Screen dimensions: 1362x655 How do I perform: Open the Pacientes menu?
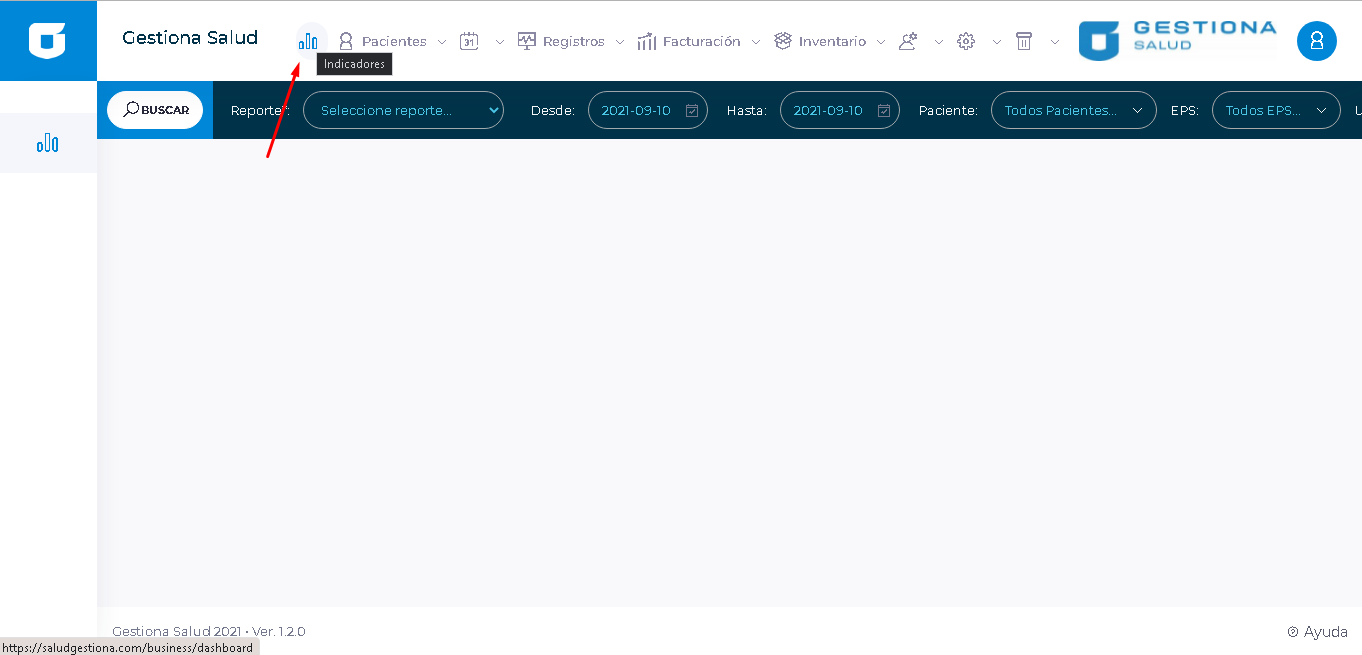393,41
